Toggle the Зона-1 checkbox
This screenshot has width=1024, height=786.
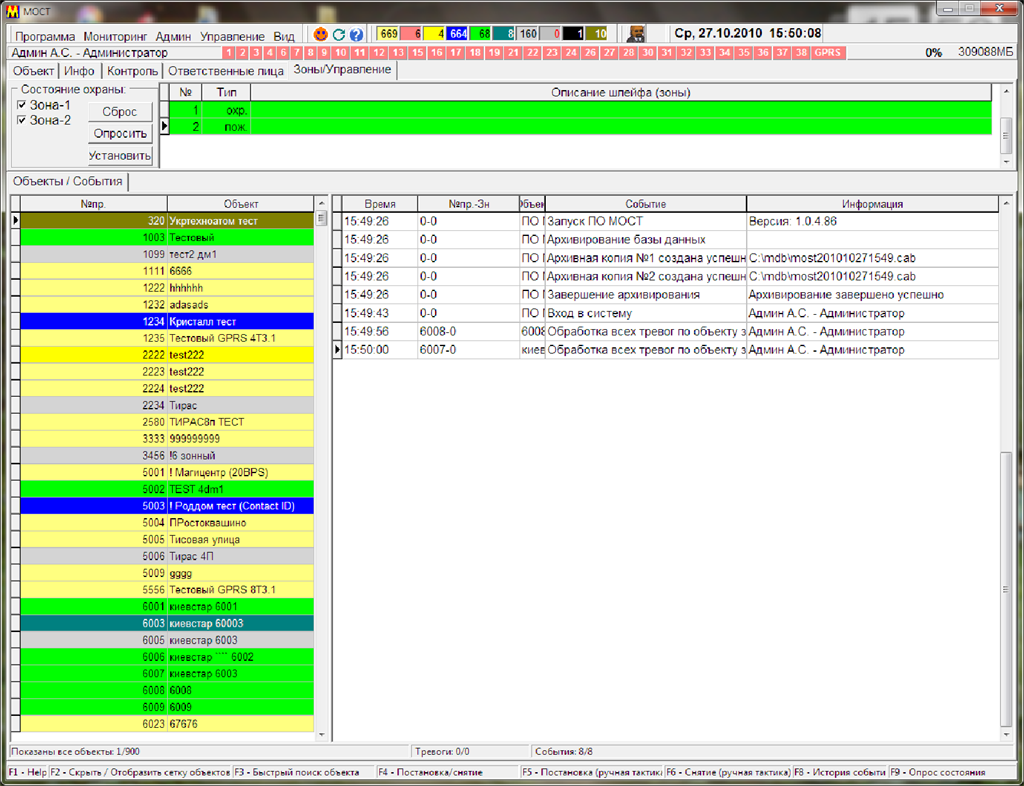[x=22, y=105]
